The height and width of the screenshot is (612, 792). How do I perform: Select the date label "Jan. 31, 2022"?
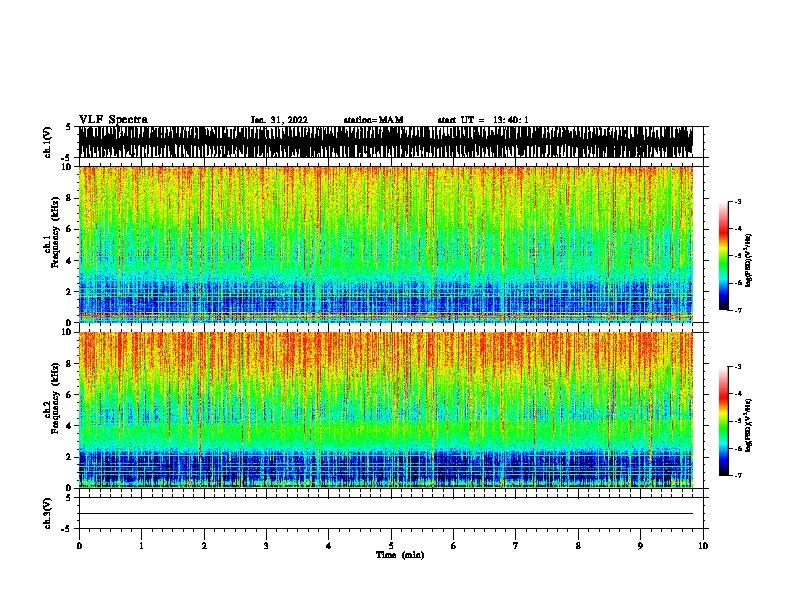point(279,120)
